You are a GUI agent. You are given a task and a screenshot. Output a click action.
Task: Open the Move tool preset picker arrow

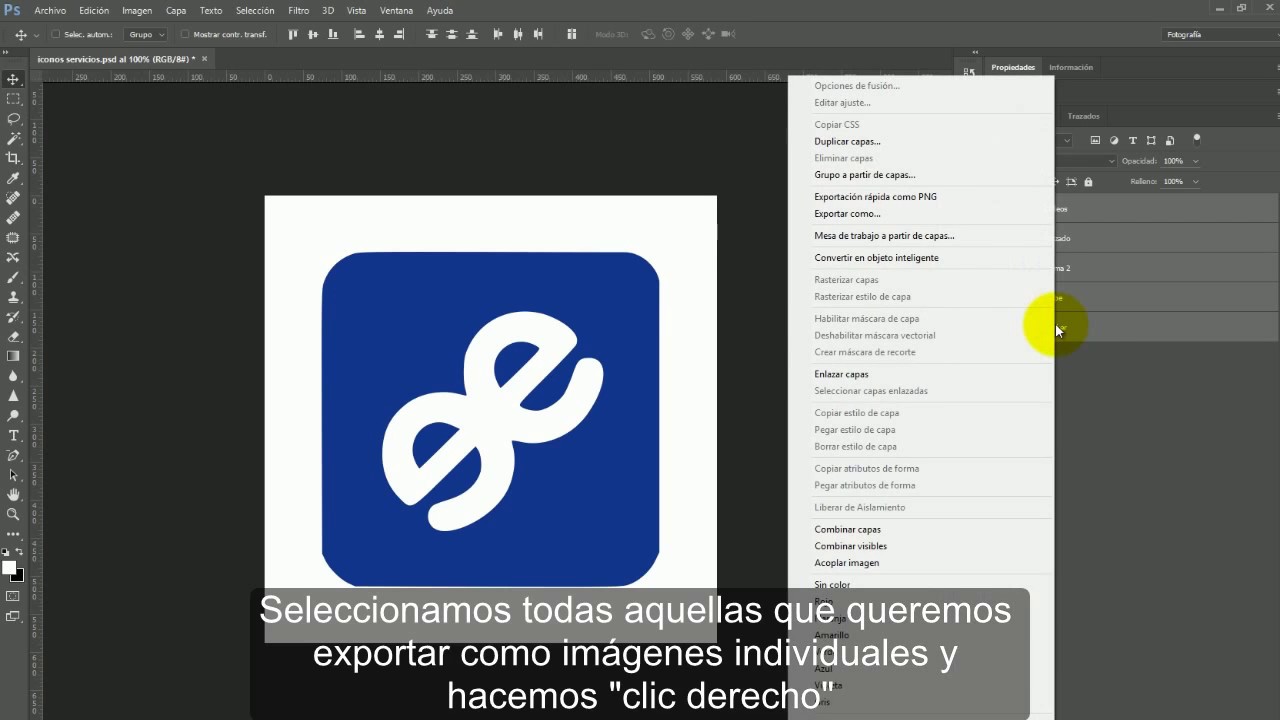pyautogui.click(x=36, y=35)
